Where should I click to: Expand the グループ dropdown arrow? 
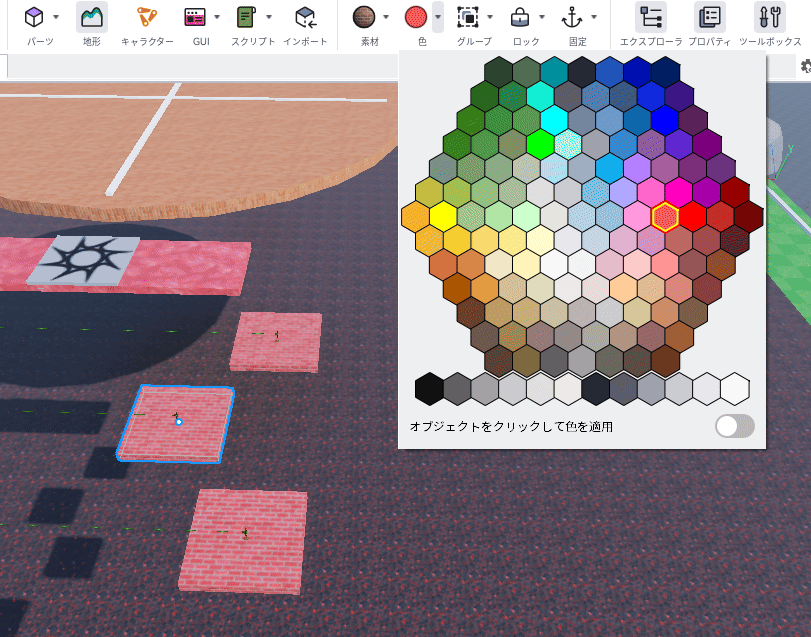(x=490, y=17)
